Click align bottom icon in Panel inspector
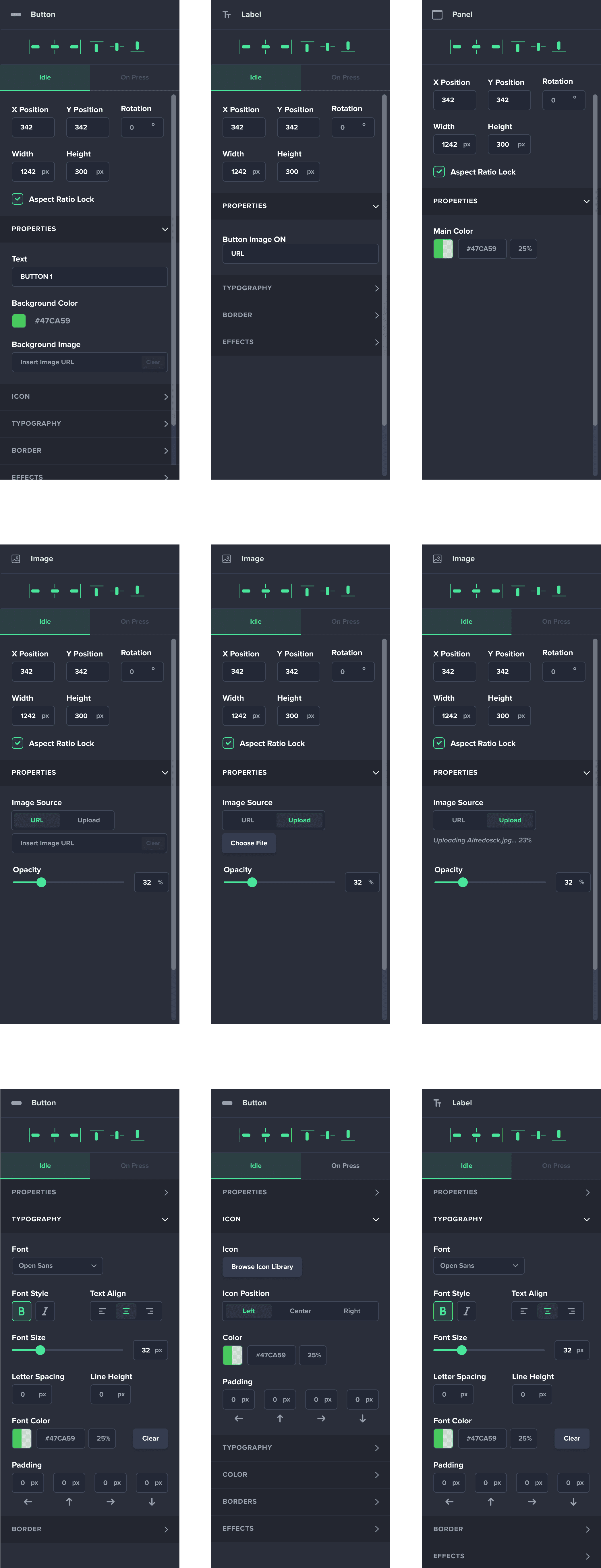 pos(559,46)
